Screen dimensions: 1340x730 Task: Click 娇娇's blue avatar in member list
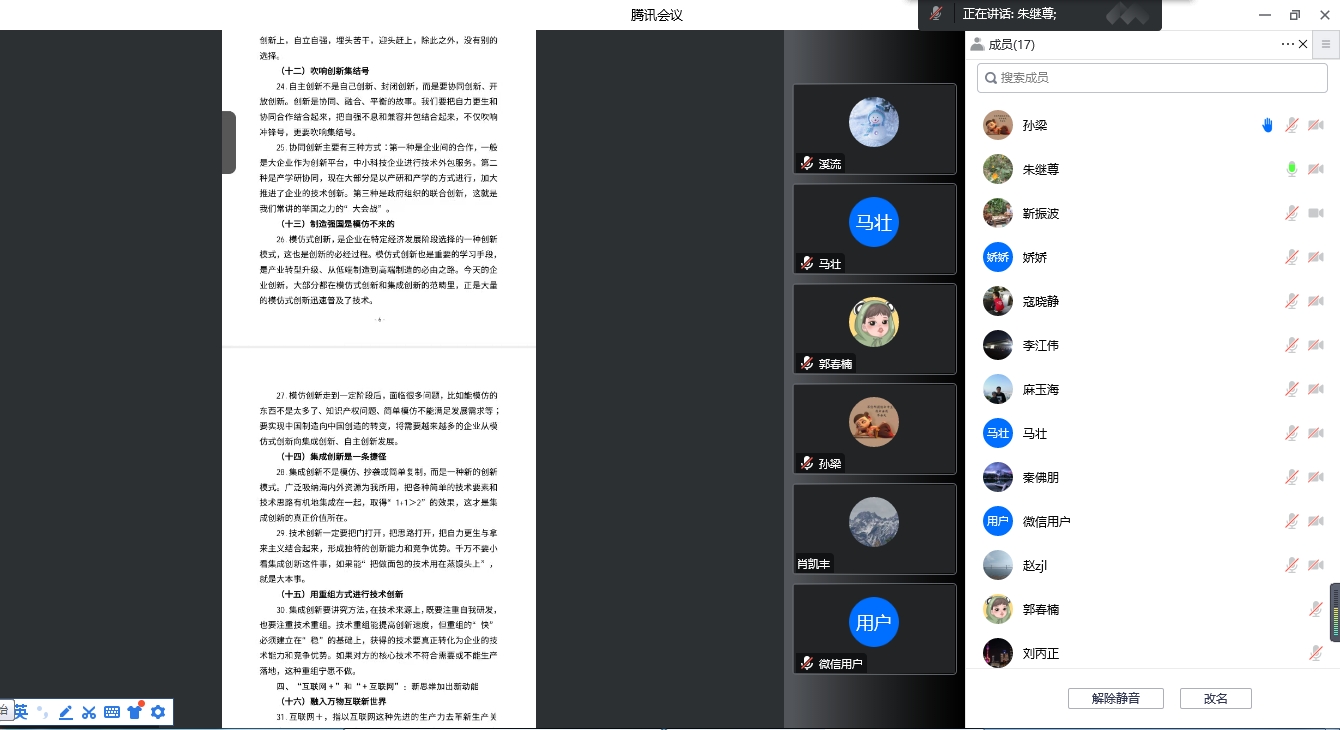click(x=998, y=257)
